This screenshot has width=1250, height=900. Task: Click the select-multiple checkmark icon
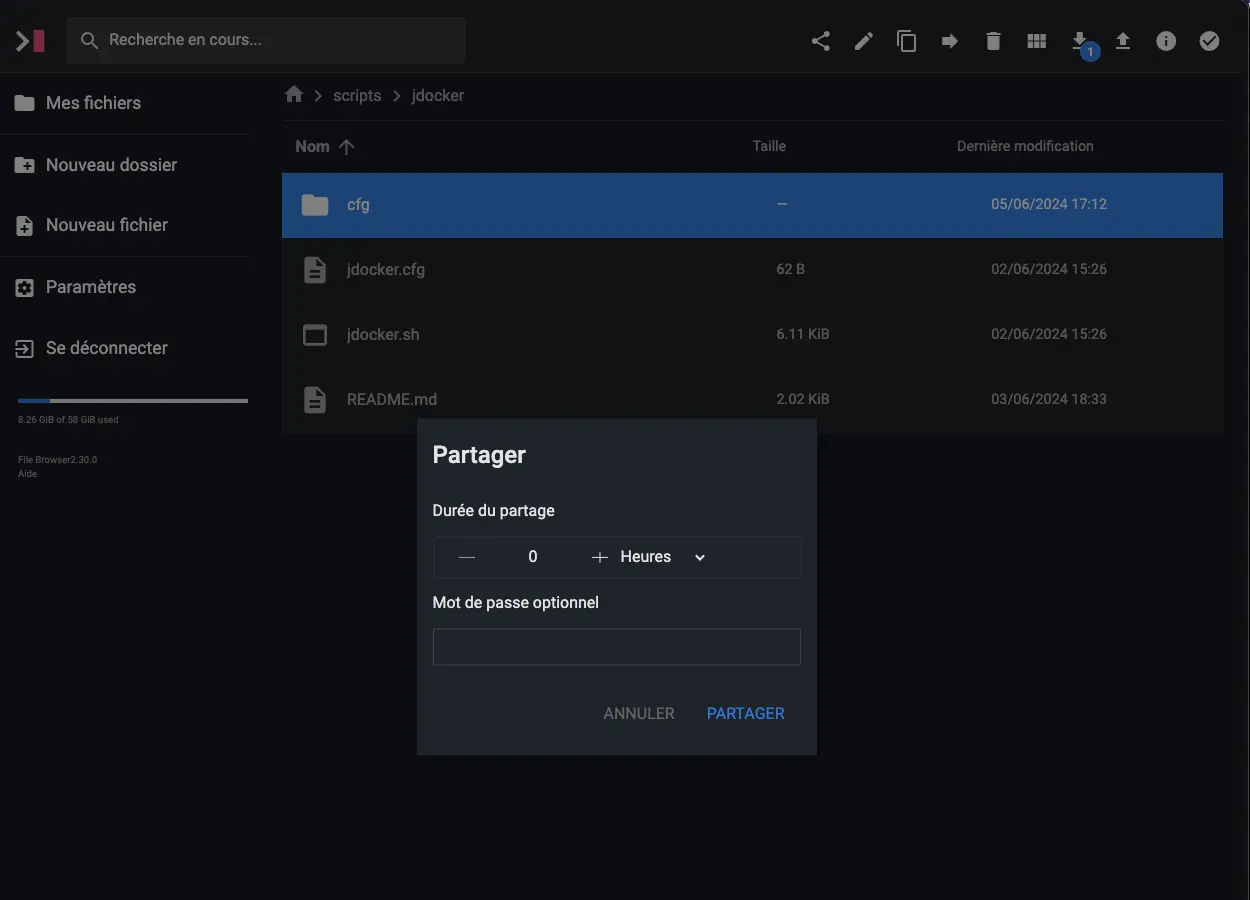click(x=1210, y=41)
